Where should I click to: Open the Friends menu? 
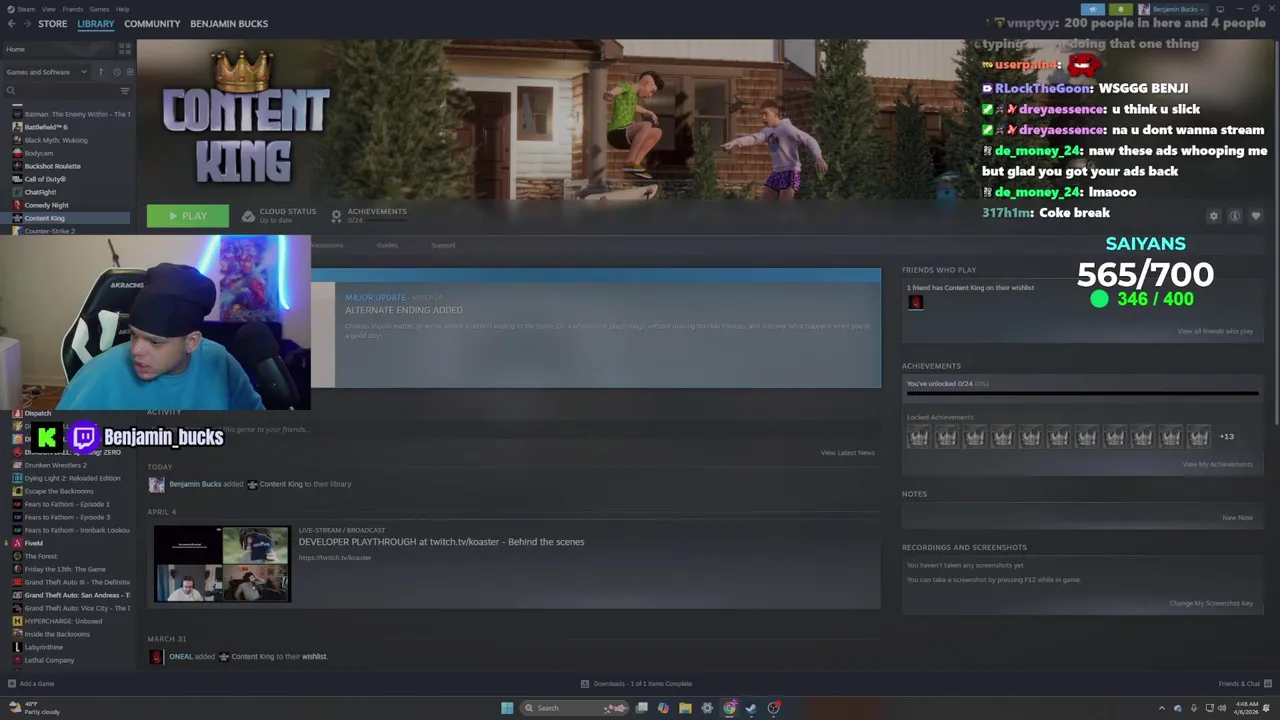(72, 9)
